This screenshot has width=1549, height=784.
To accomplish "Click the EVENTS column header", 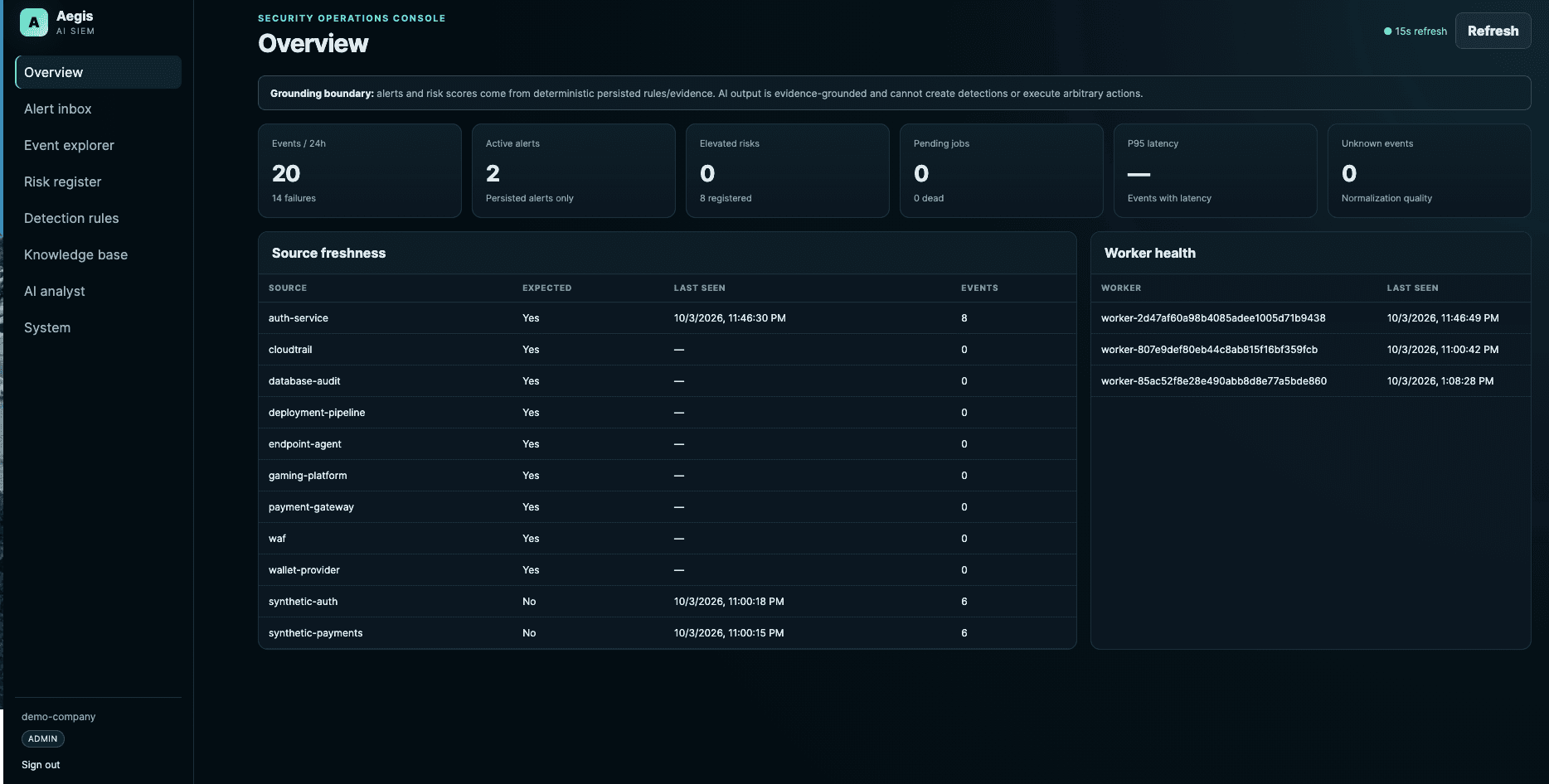I will tap(979, 288).
